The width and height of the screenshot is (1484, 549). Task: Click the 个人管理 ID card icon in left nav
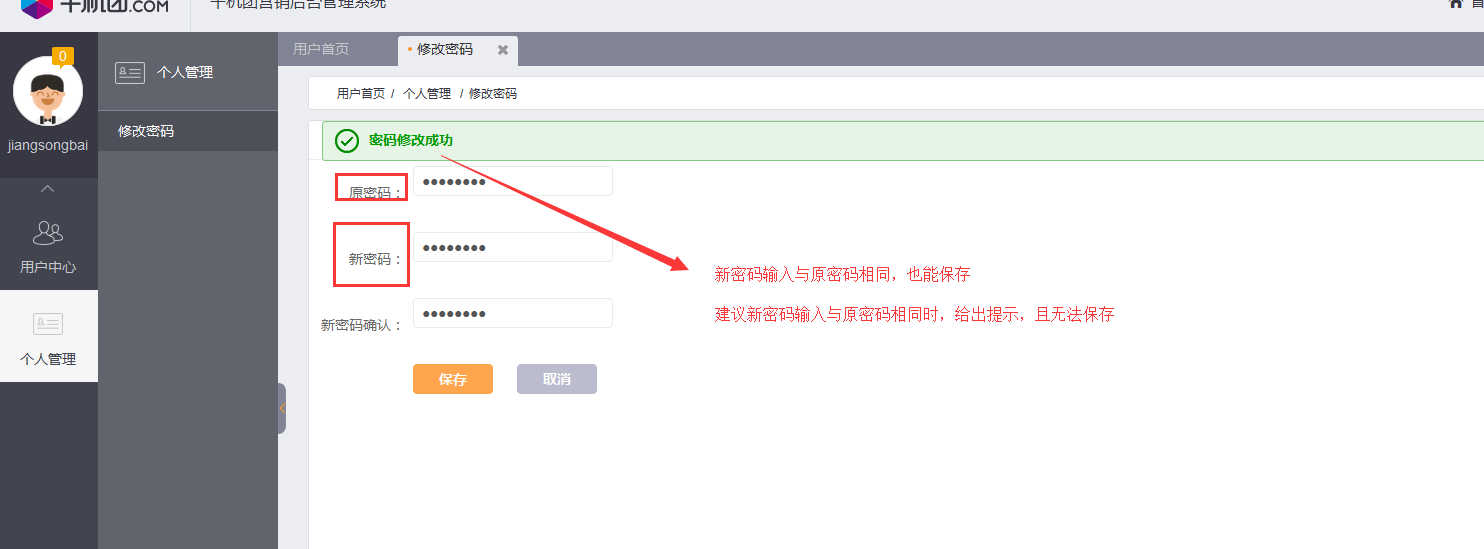(48, 323)
